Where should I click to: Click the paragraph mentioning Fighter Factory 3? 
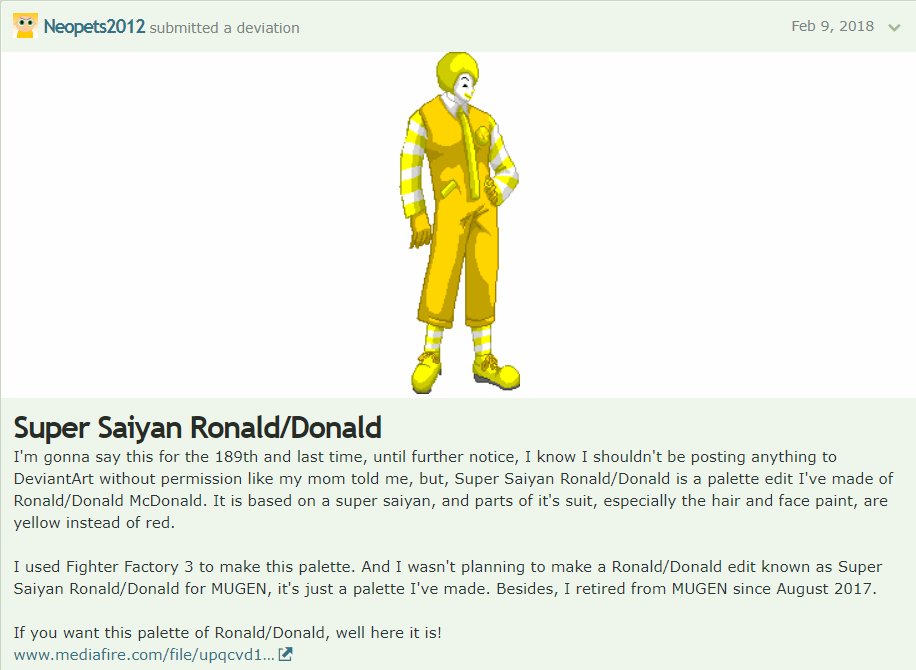coord(448,578)
